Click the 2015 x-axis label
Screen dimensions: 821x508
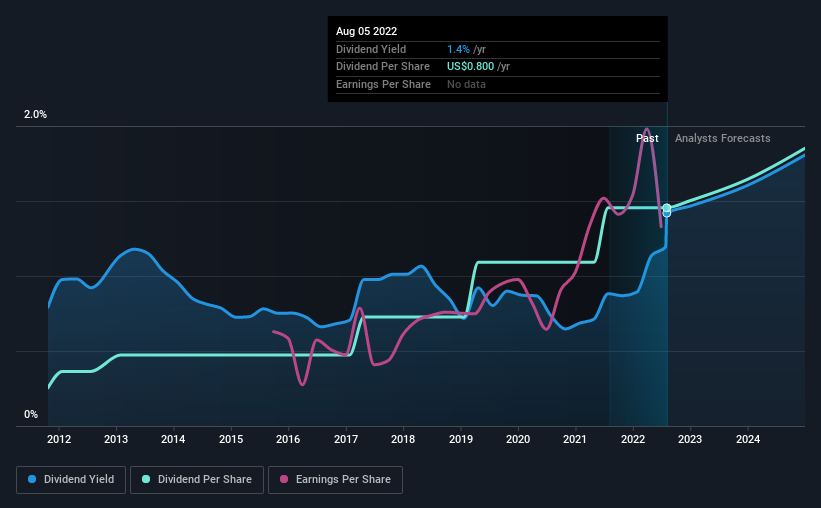pos(231,439)
